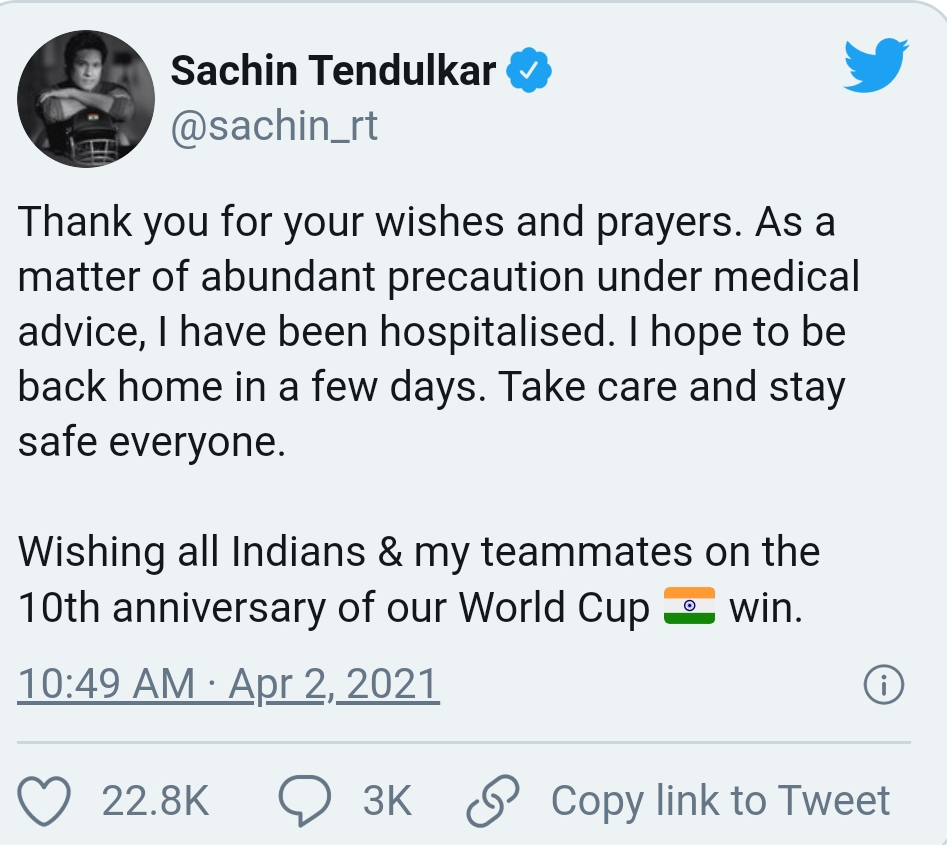This screenshot has height=845, width=947.
Task: Open the Sachin Tendulkar display name
Action: (x=333, y=71)
